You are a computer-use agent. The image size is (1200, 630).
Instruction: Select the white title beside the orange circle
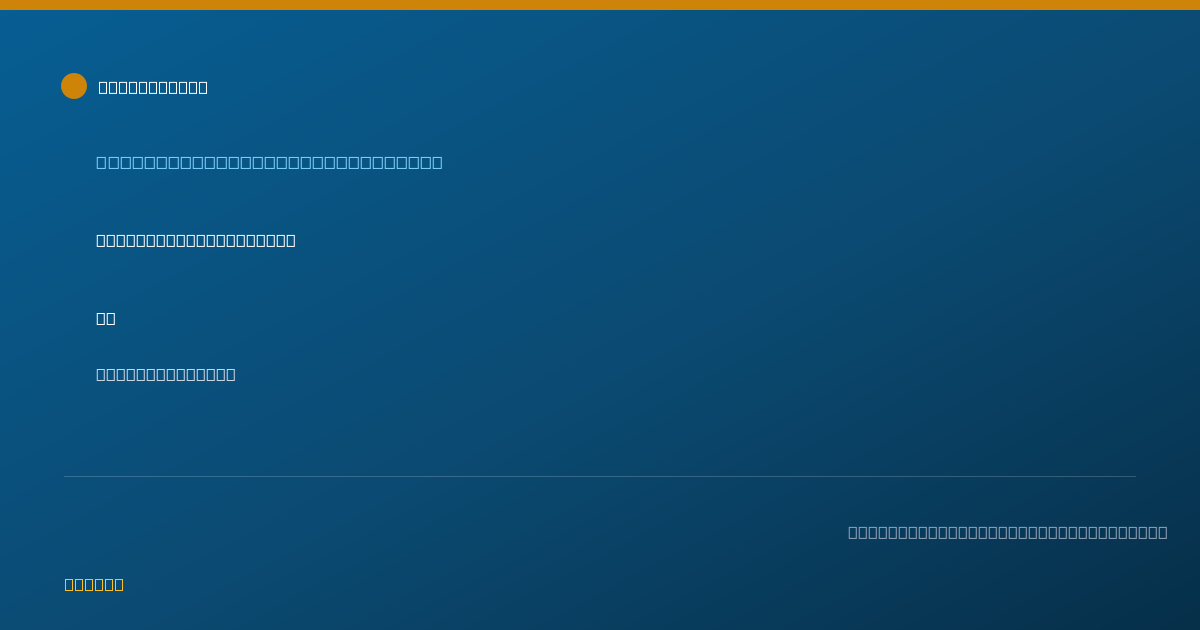pos(153,87)
